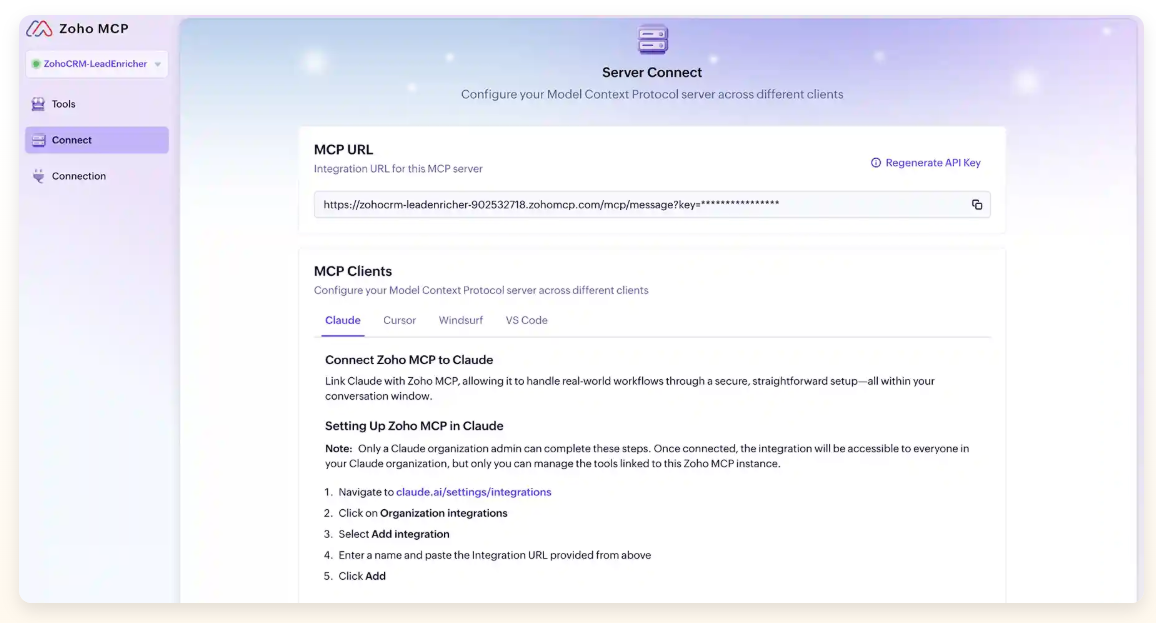Click the 'Setting Up Zoho MCP in Claude' heading
Viewport: 1156px width, 623px height.
pyautogui.click(x=414, y=426)
